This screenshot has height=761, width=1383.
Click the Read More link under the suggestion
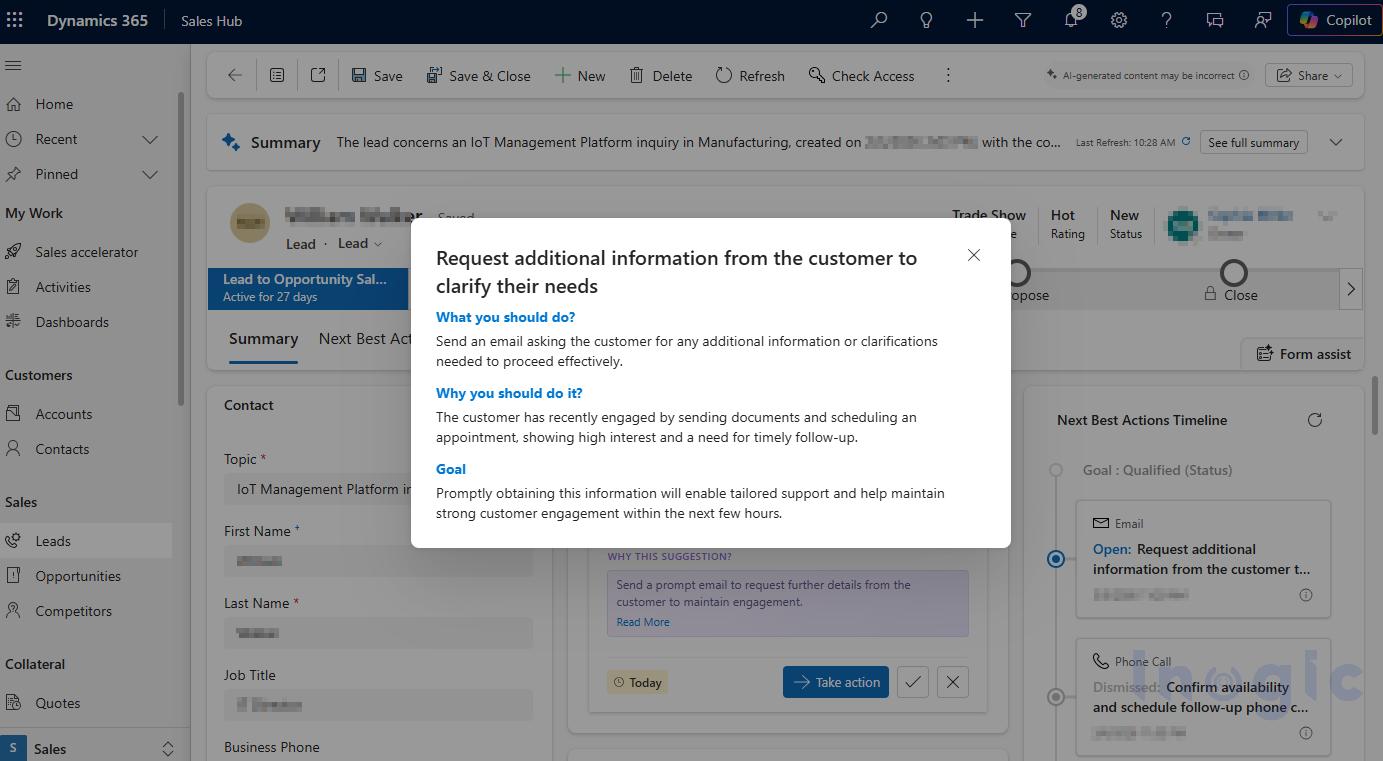point(643,621)
